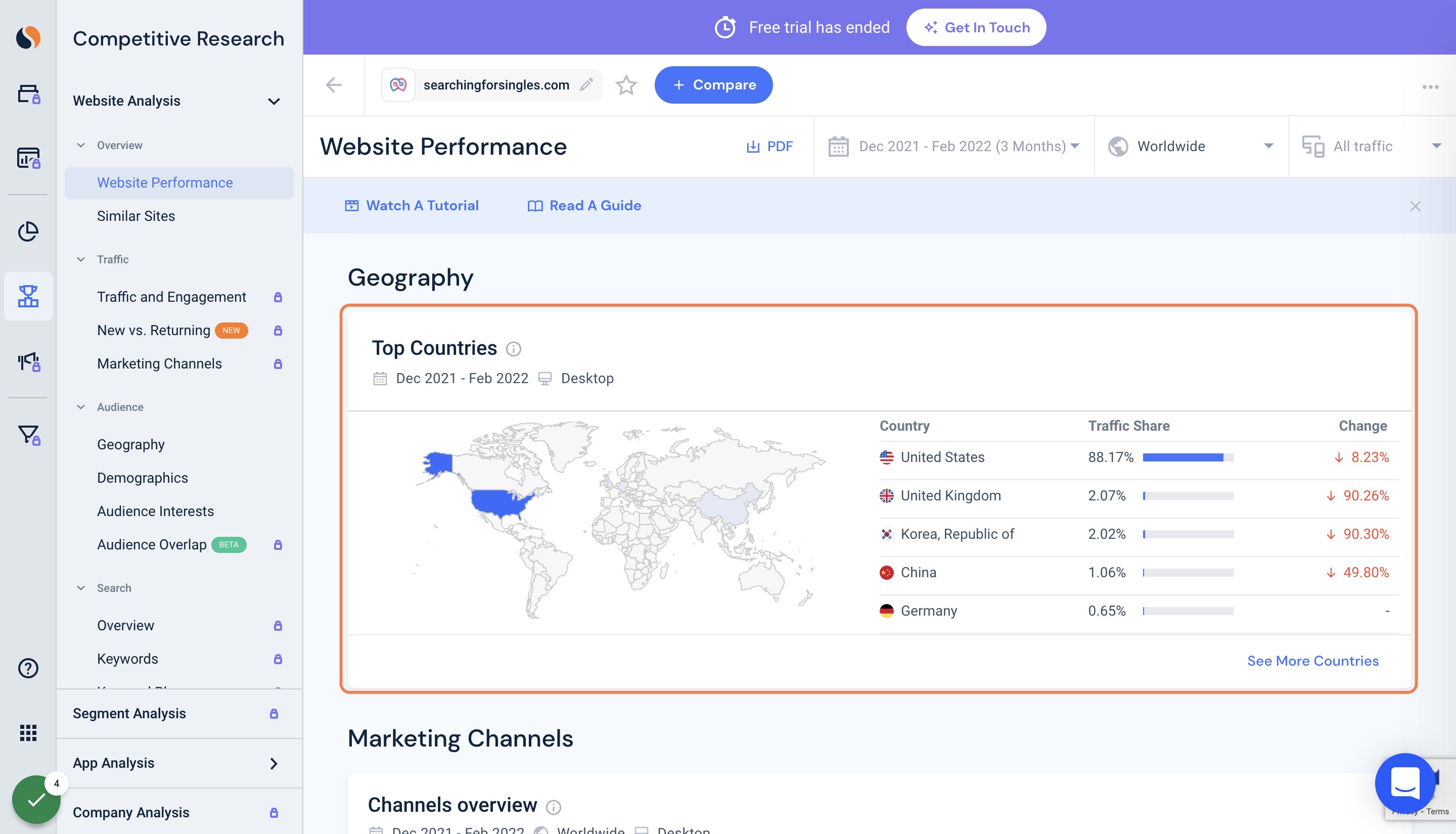The width and height of the screenshot is (1456, 834).
Task: Select Similar Sites in sidebar
Action: 136,216
